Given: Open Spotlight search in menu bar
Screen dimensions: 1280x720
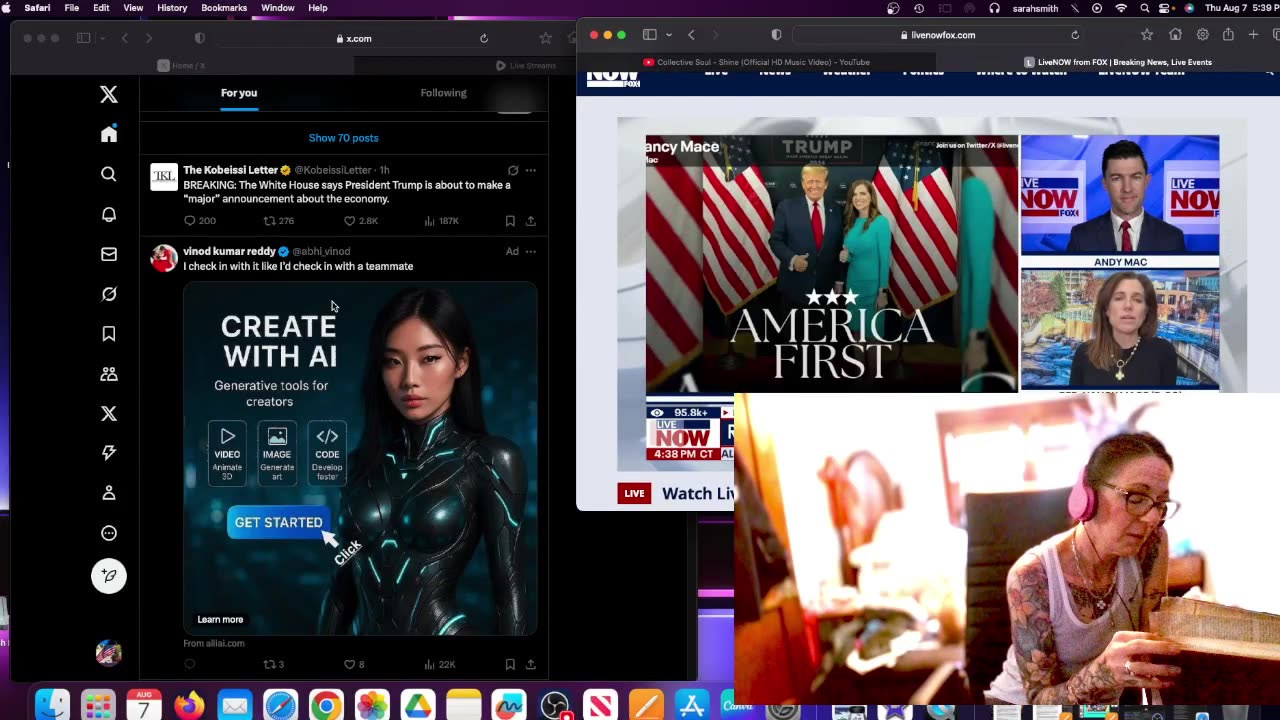Looking at the screenshot, I should [1145, 8].
